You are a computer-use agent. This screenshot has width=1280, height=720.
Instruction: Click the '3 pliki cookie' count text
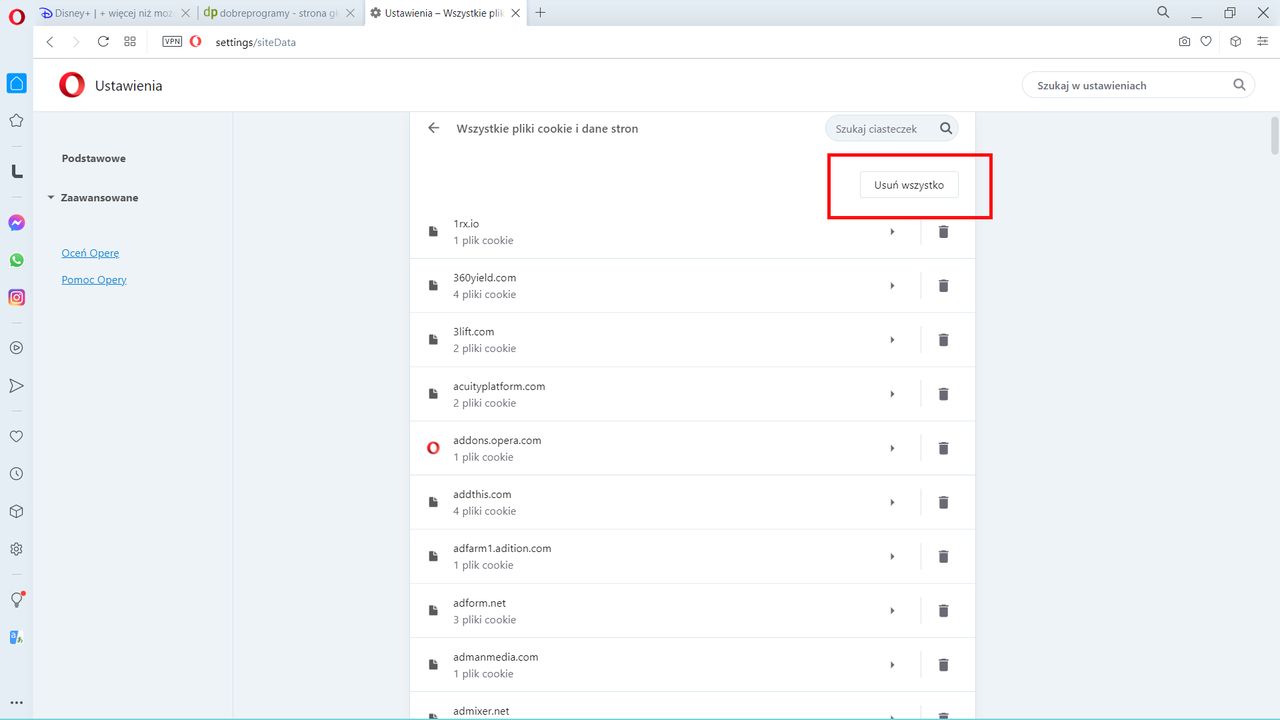pos(485,620)
